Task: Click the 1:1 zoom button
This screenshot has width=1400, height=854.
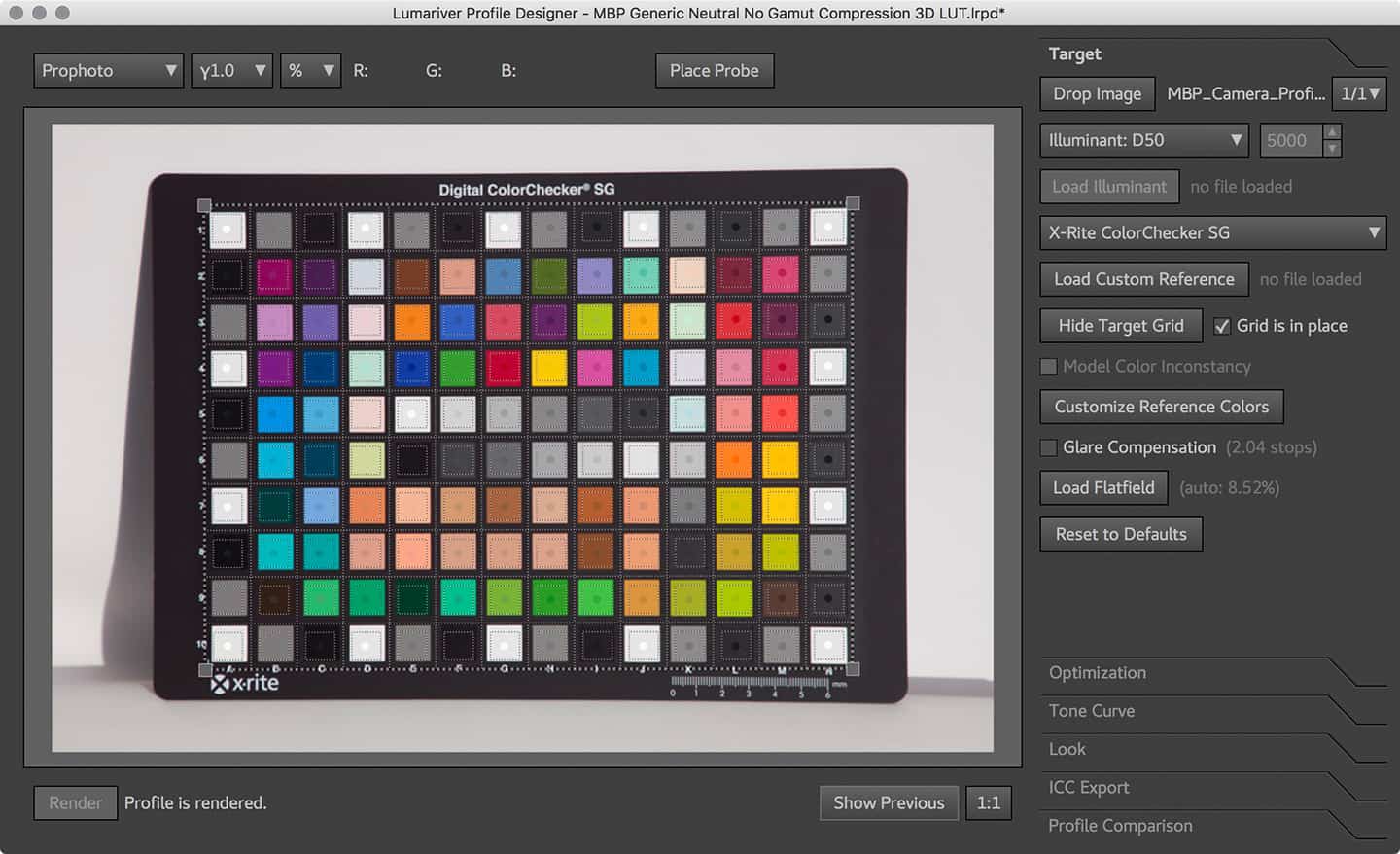Action: pyautogui.click(x=988, y=803)
